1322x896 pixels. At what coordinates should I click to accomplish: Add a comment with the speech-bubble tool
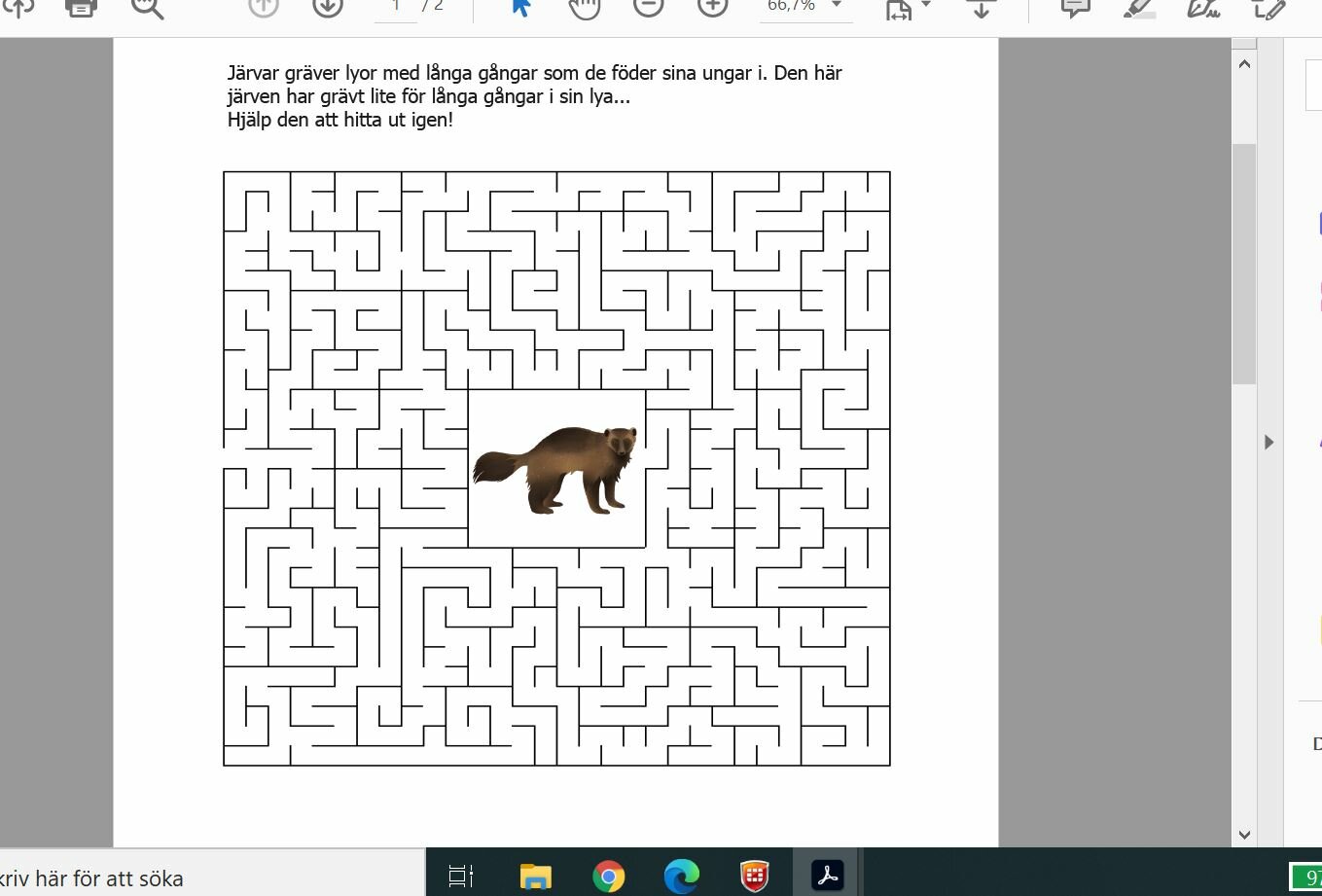point(1075,8)
